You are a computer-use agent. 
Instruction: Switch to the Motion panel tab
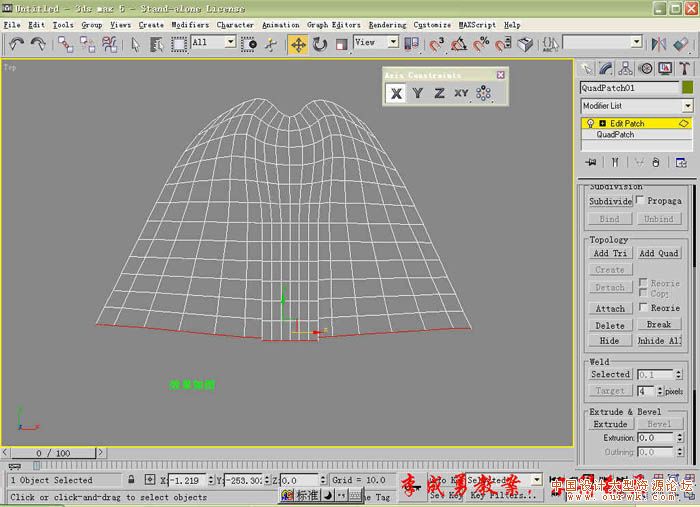[645, 68]
